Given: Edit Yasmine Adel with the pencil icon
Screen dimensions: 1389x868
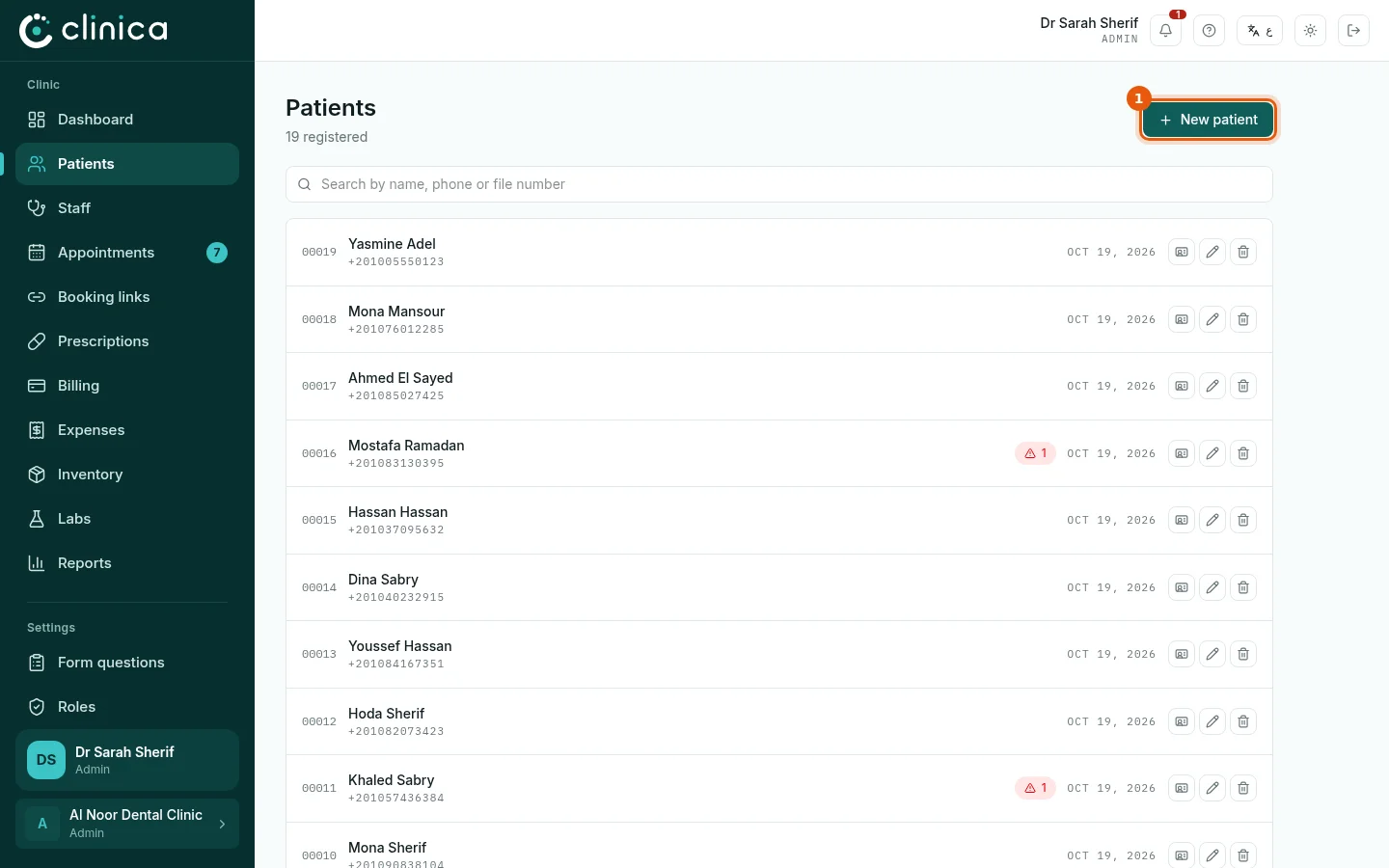Looking at the screenshot, I should coord(1212,252).
